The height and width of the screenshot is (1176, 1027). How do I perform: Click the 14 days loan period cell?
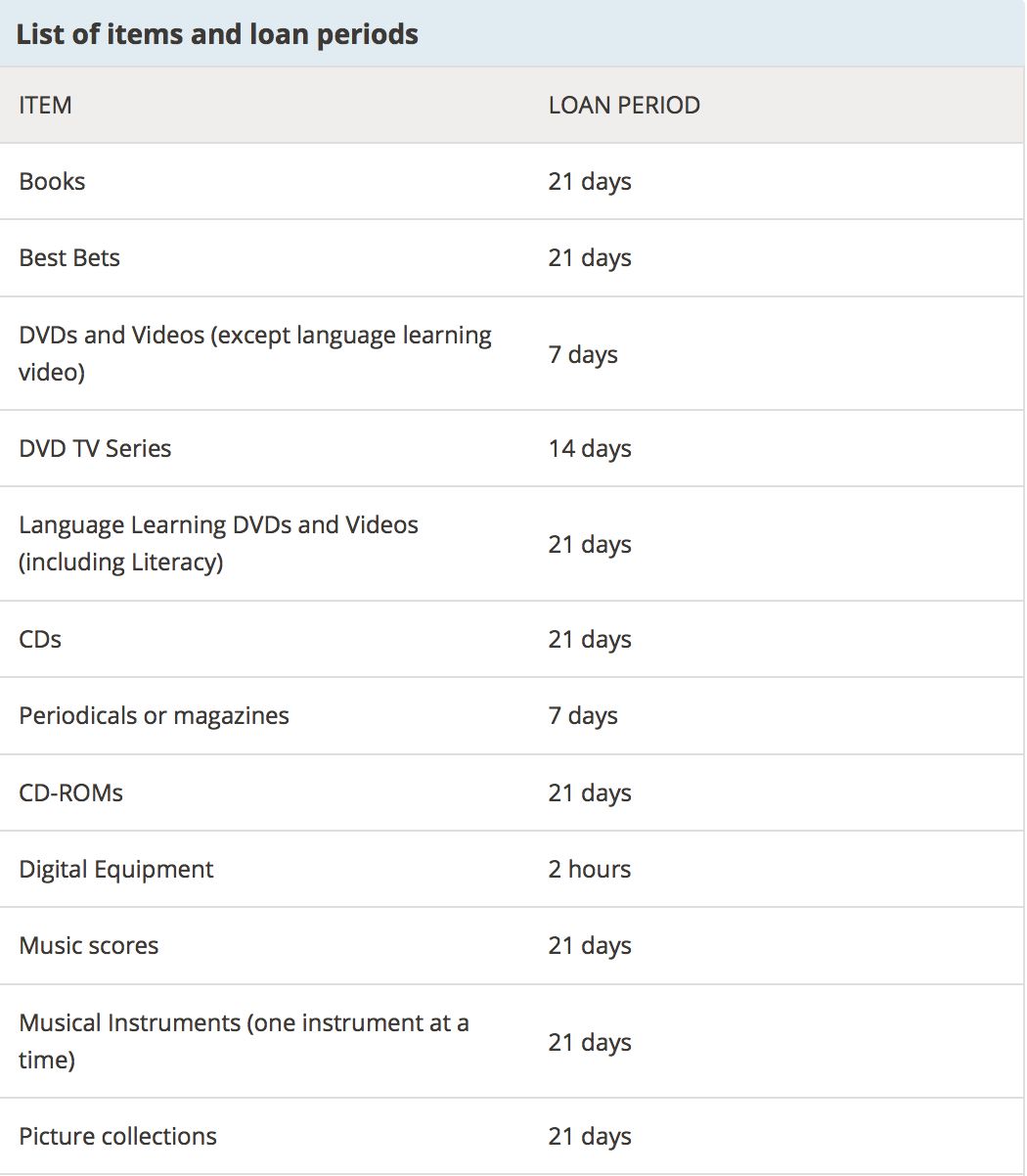tap(590, 448)
